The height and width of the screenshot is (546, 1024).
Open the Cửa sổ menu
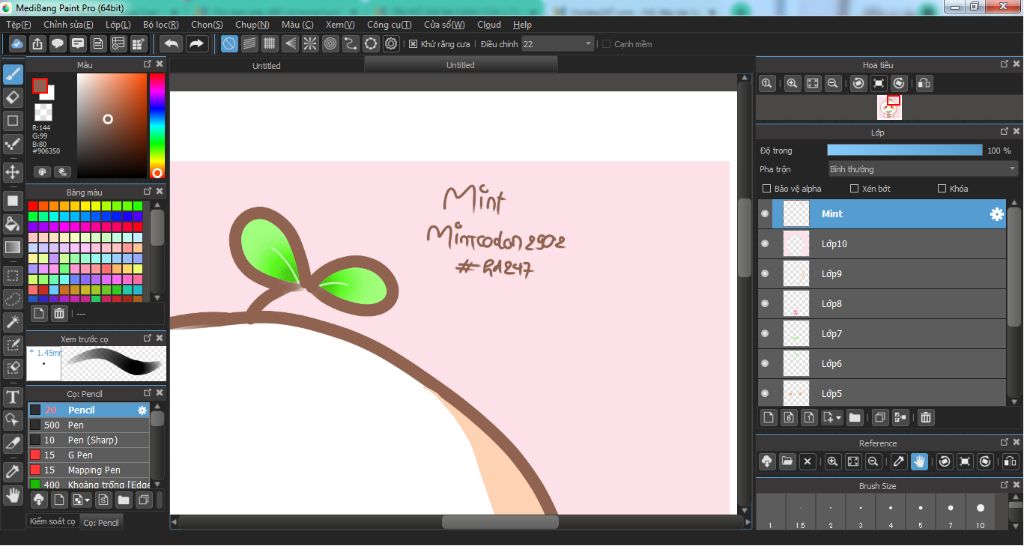(x=444, y=25)
